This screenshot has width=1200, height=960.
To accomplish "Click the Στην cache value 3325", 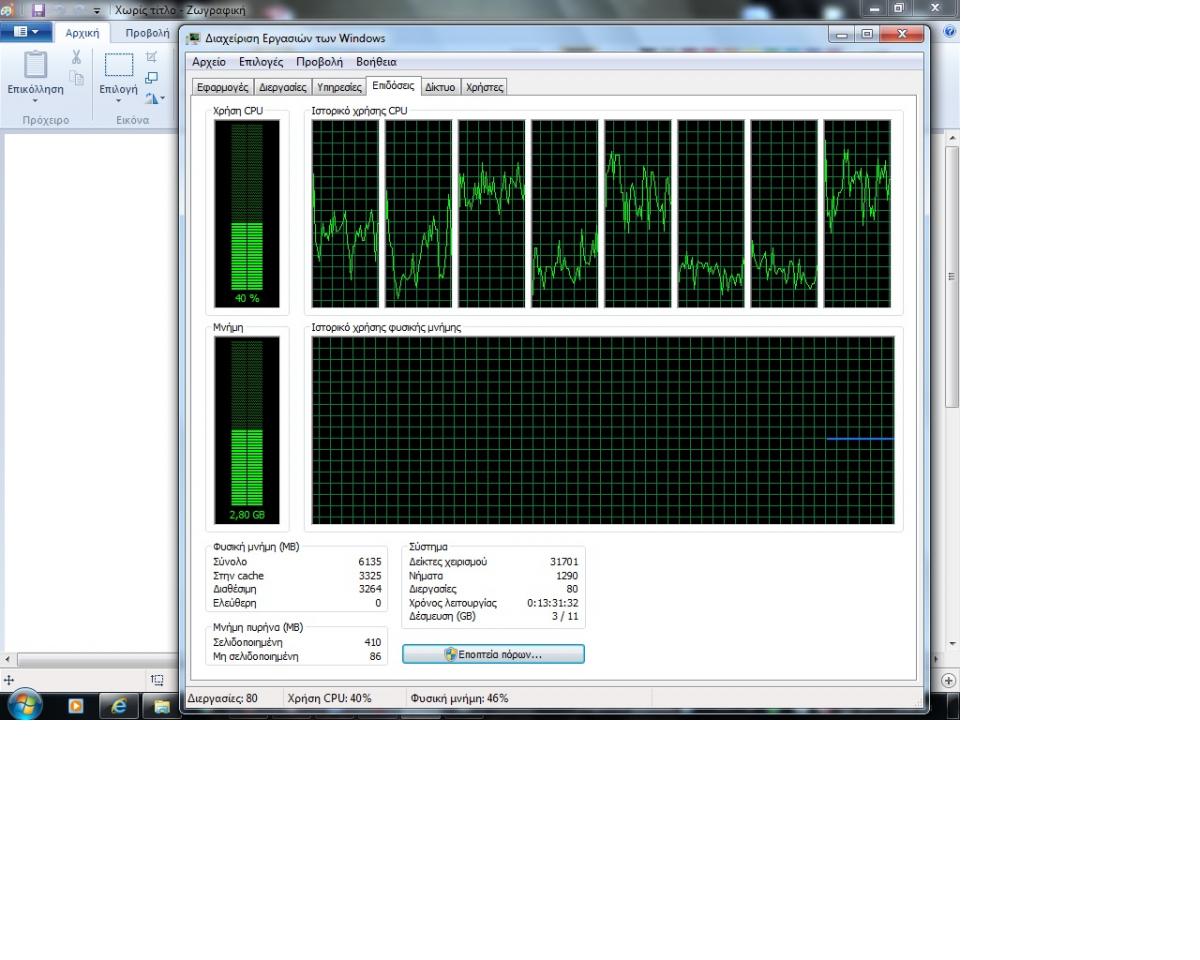I will (x=370, y=576).
